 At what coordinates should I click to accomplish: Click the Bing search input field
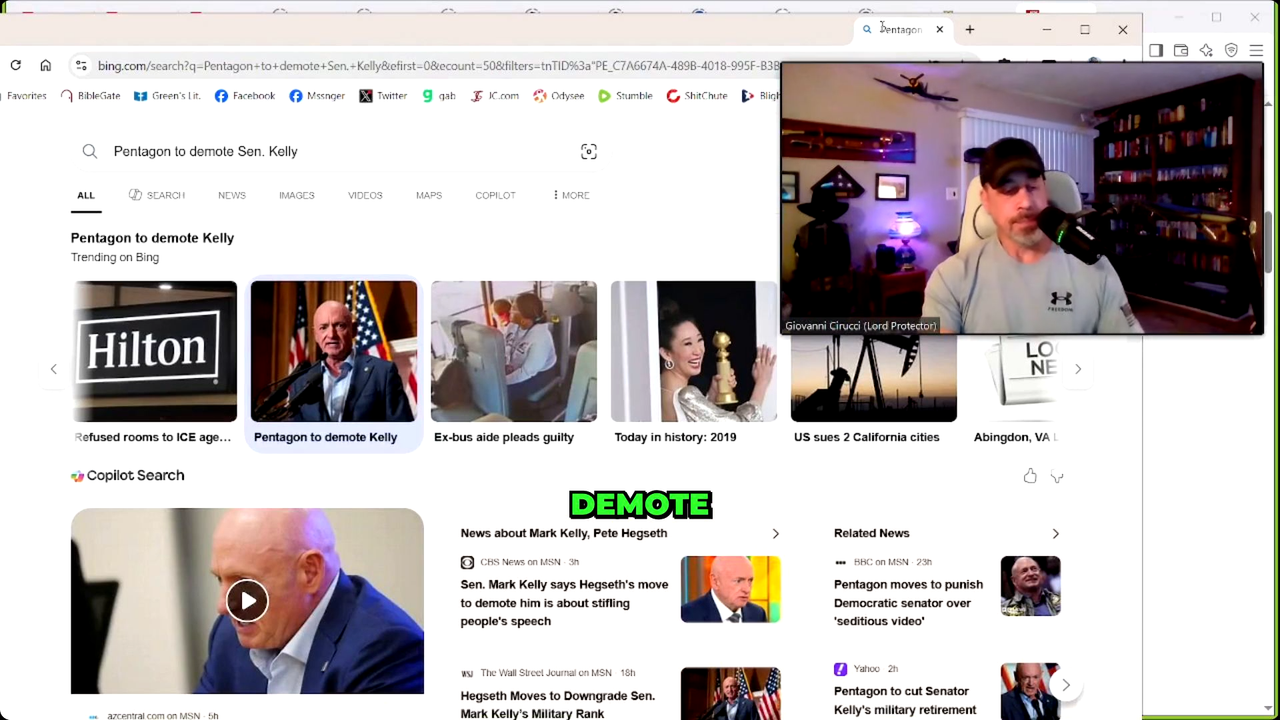tap(330, 152)
